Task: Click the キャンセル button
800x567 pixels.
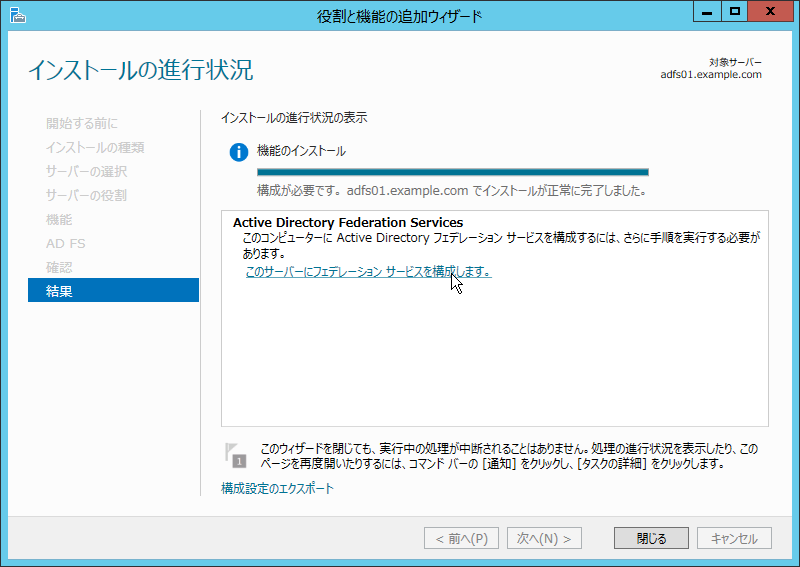Action: tap(734, 538)
